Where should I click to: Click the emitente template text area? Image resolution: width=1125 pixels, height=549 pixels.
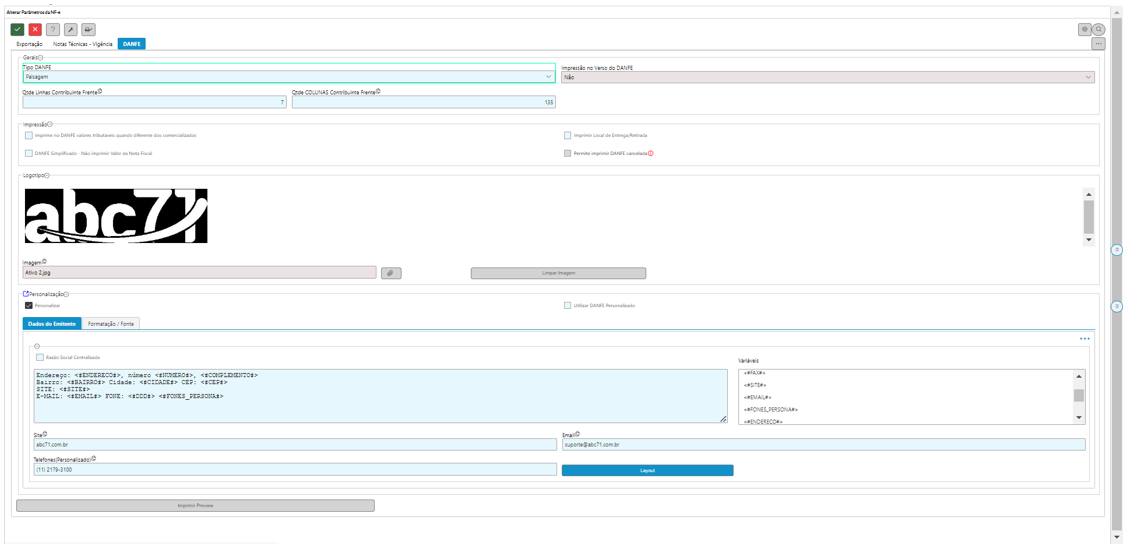[x=380, y=396]
